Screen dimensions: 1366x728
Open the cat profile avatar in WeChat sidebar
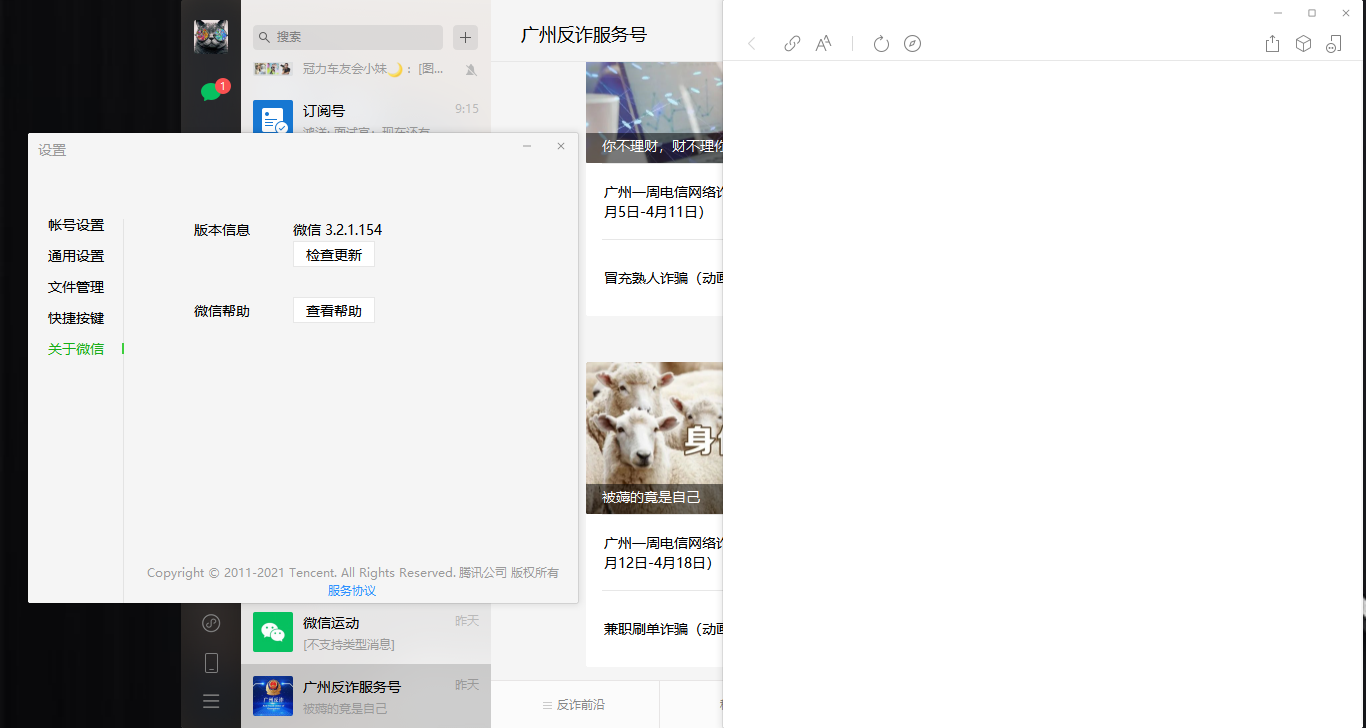[x=211, y=37]
